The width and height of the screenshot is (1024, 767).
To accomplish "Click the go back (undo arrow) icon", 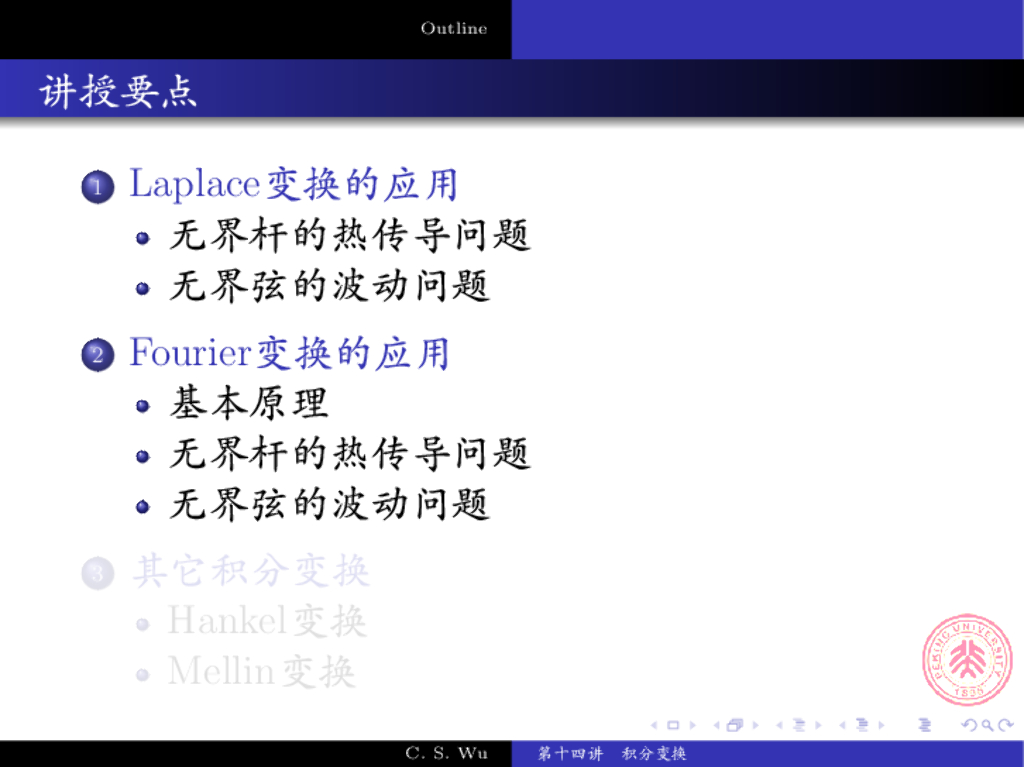I will click(x=970, y=725).
